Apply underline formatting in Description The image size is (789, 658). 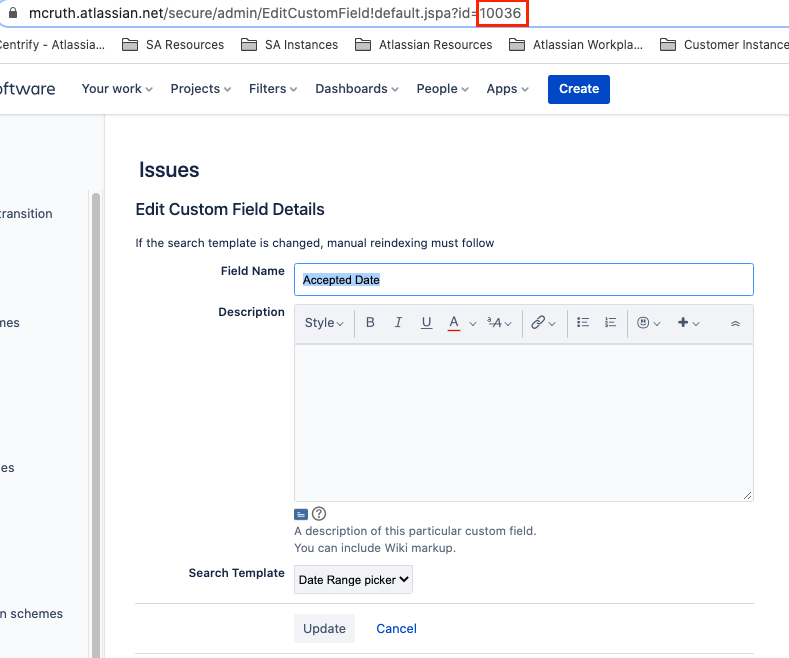tap(426, 322)
